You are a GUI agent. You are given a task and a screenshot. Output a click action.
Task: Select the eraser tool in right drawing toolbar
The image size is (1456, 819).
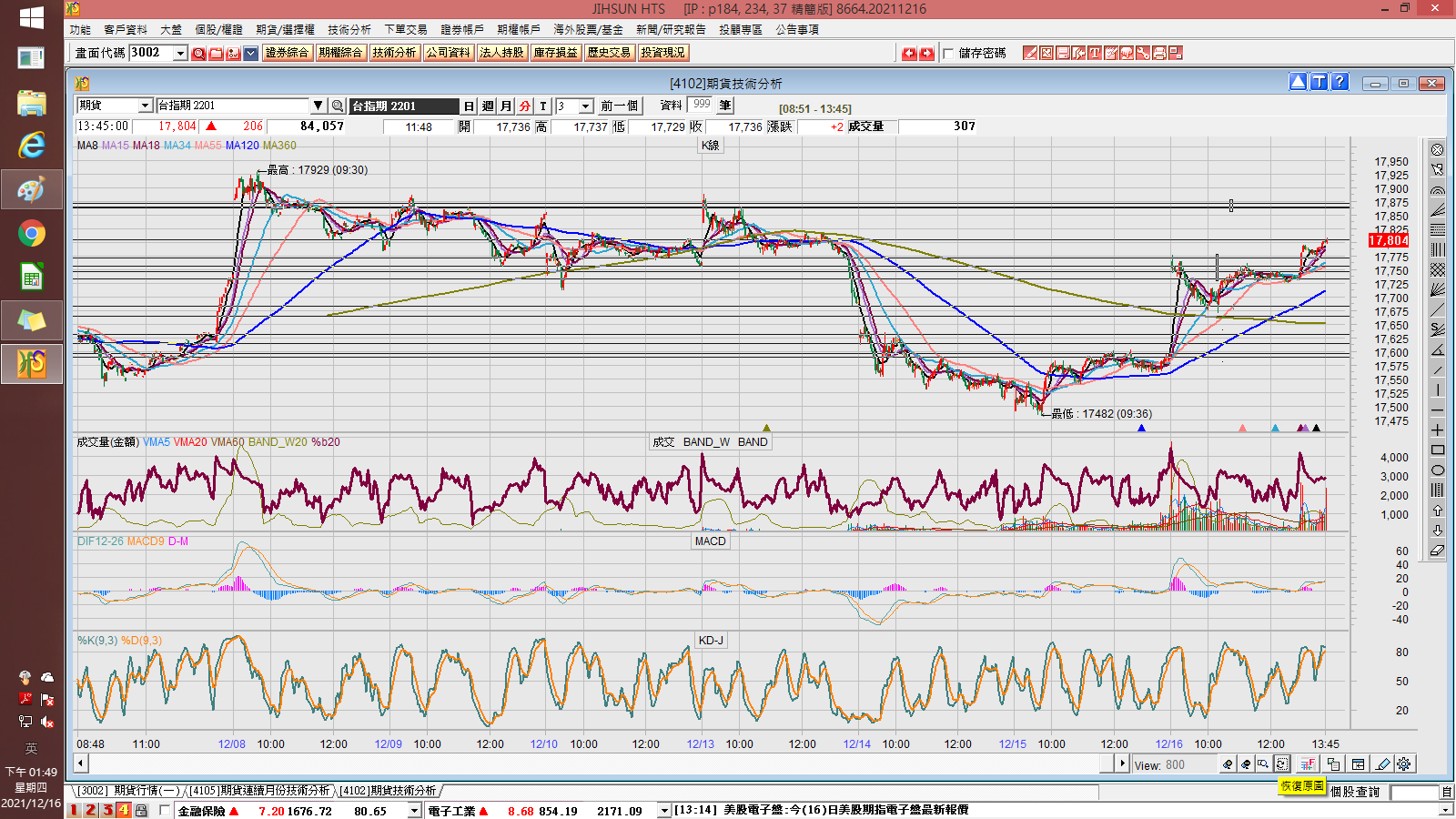1438,551
